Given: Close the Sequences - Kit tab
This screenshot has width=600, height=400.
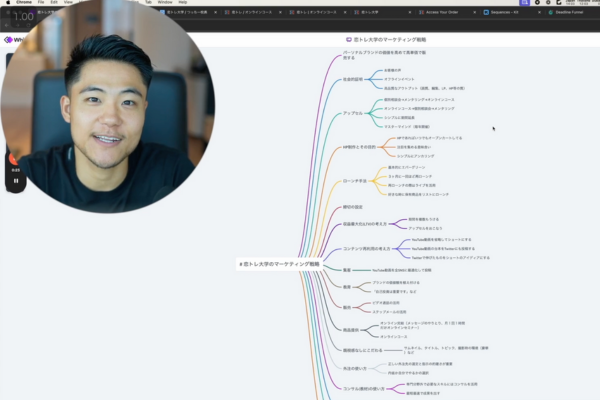Looking at the screenshot, I should [540, 12].
